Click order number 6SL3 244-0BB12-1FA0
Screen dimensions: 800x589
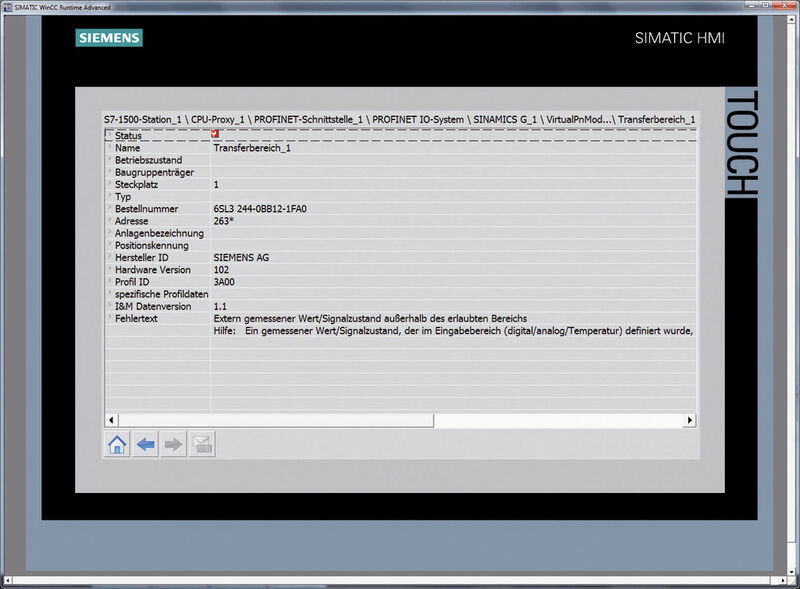coord(260,209)
